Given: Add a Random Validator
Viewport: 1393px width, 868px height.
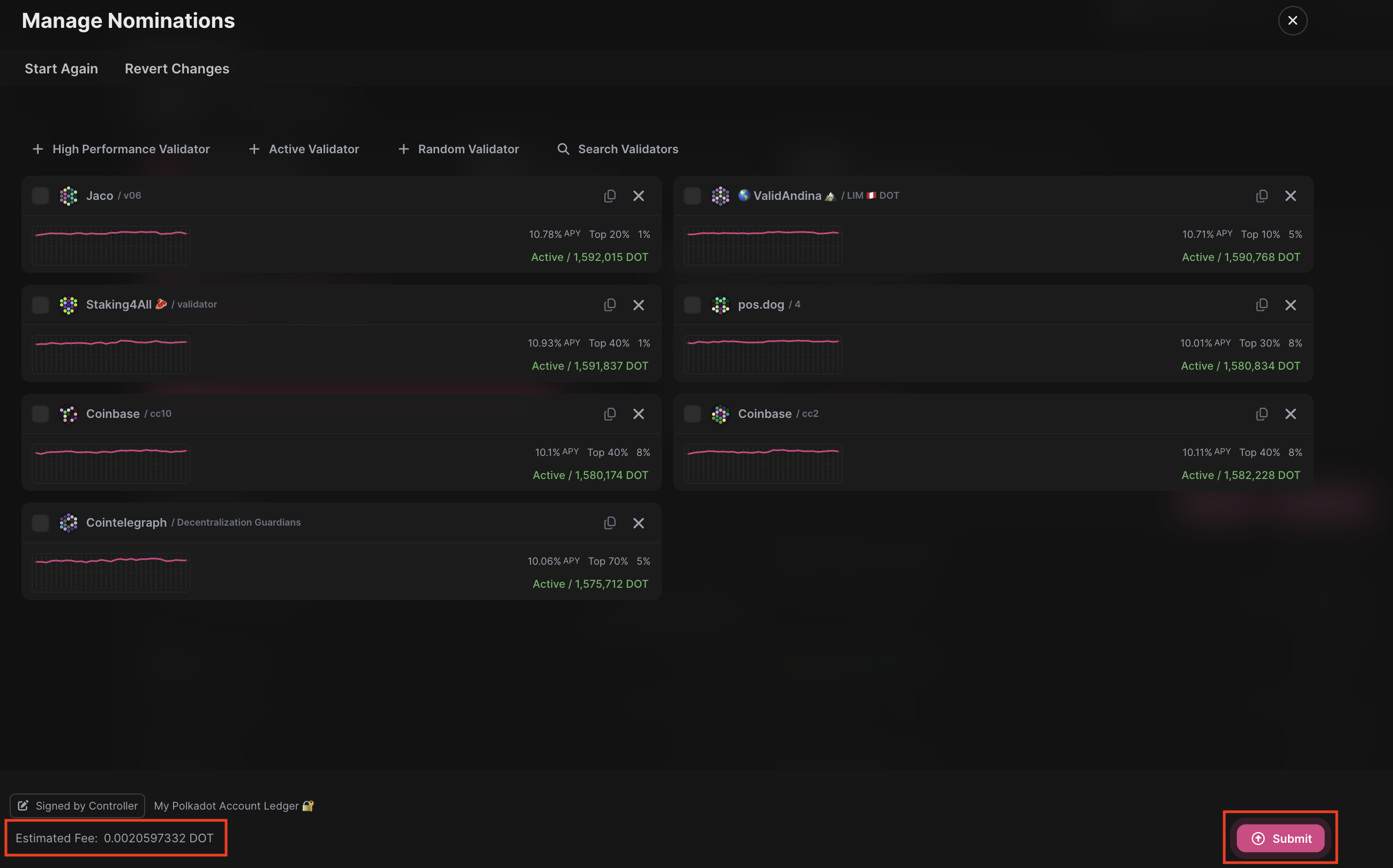Looking at the screenshot, I should click(458, 149).
